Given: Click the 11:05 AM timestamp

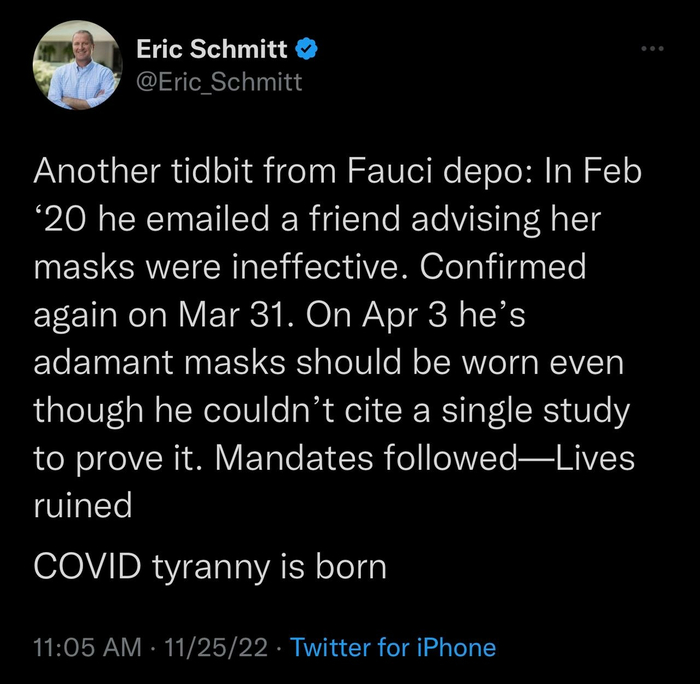Looking at the screenshot, I should 87,647.
